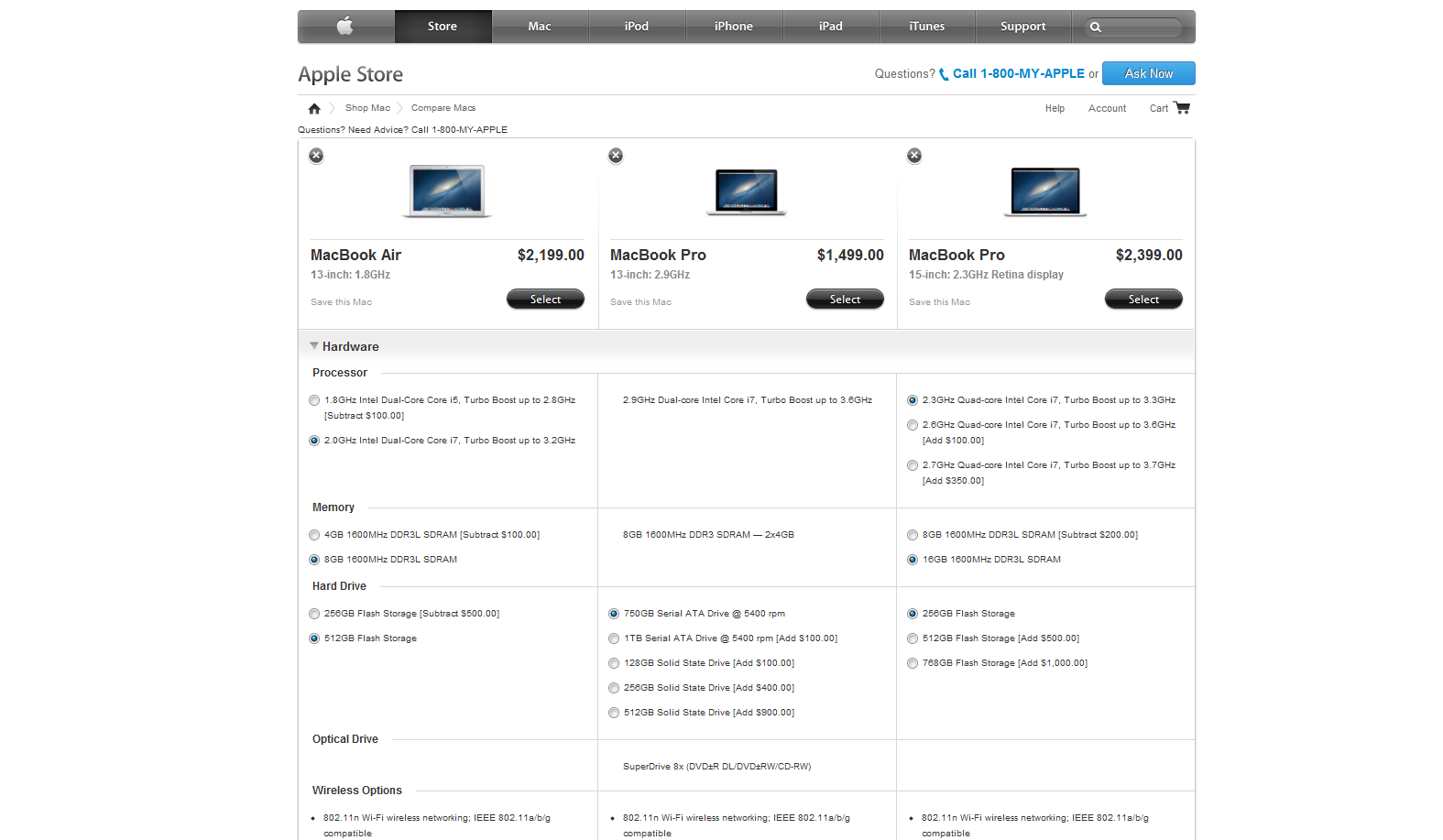
Task: Choose 4GB 1600MHz DDR3L memory
Action: point(314,535)
